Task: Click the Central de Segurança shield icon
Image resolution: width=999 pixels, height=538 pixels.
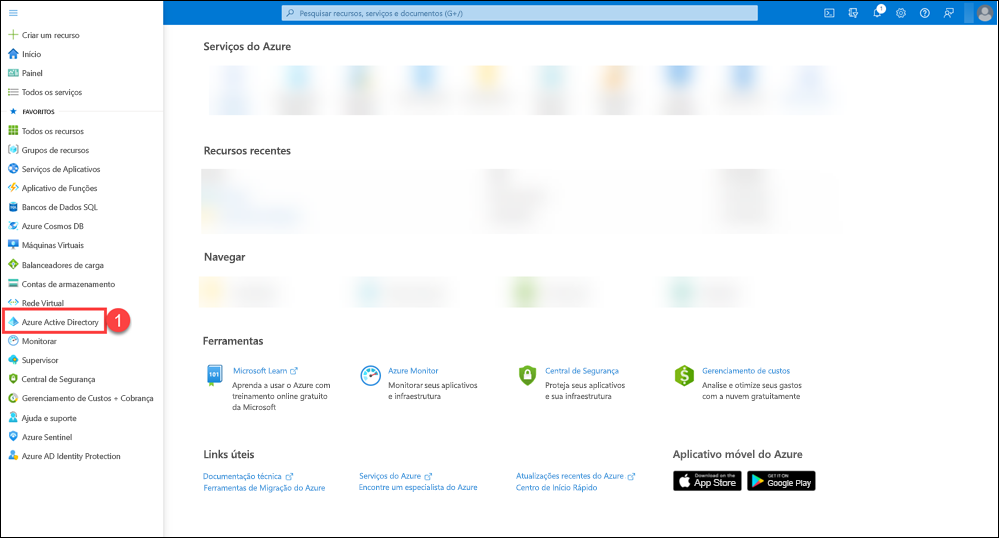Action: click(x=527, y=376)
